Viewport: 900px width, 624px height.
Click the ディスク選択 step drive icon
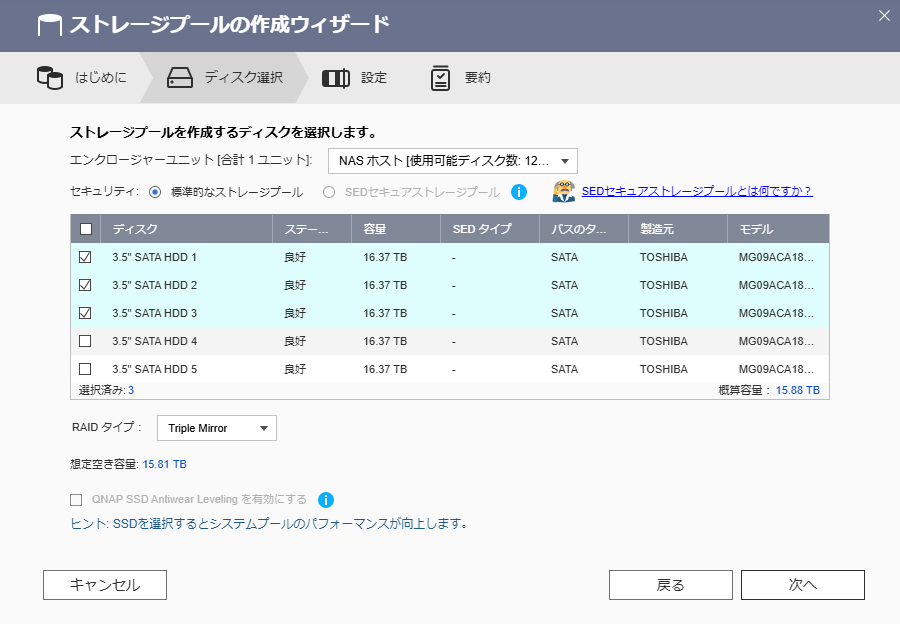[180, 77]
